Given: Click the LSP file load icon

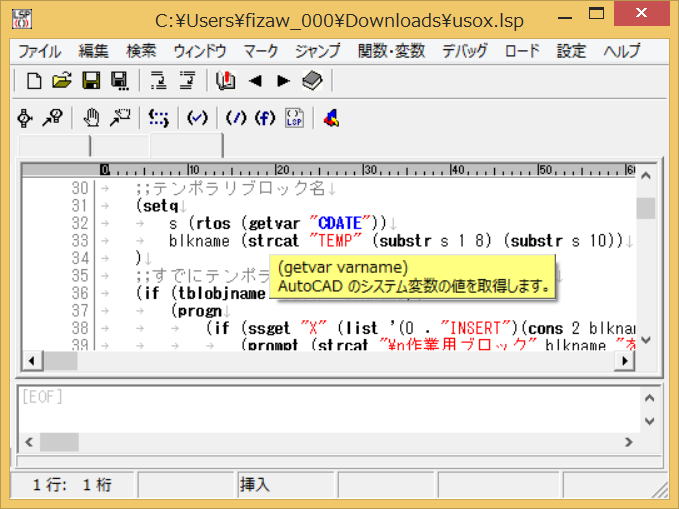Looking at the screenshot, I should [294, 118].
